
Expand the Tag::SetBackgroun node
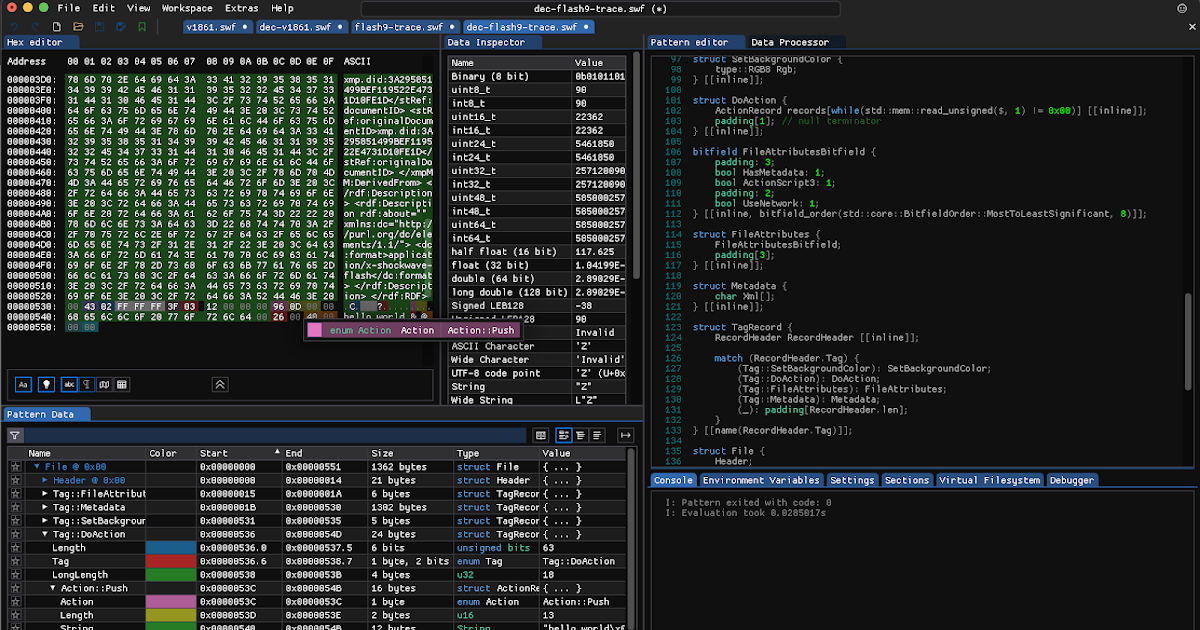(44, 521)
